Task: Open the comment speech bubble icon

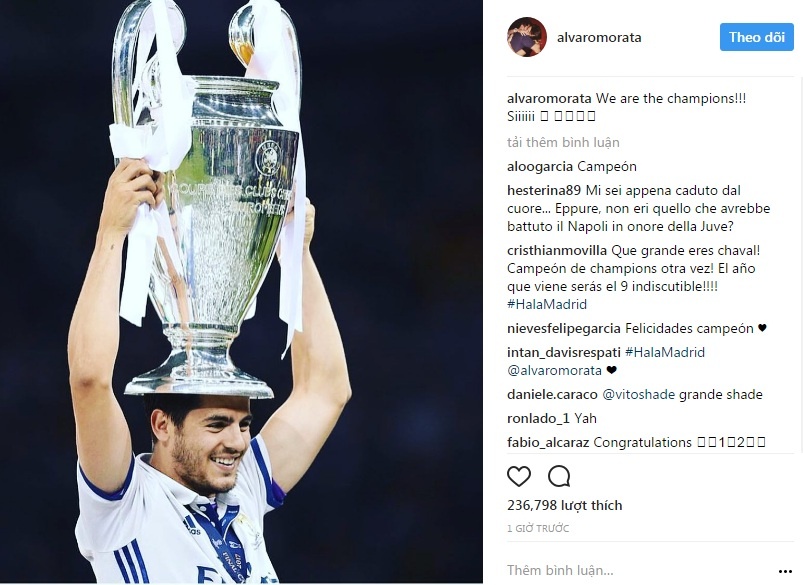Action: [559, 476]
